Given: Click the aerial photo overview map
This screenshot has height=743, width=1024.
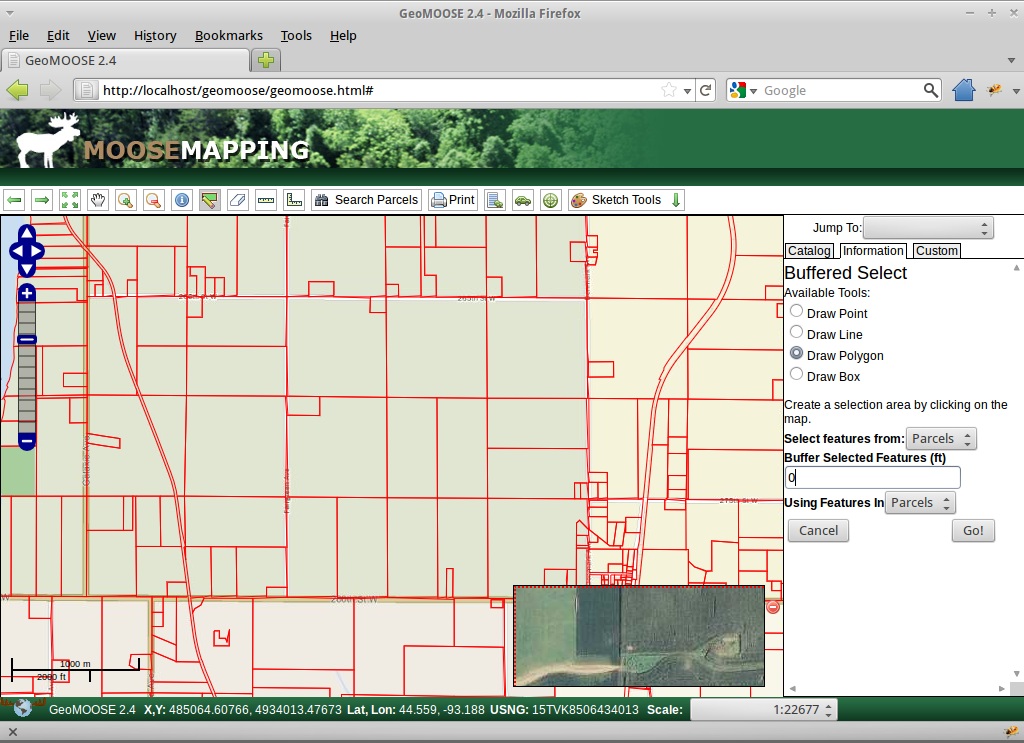Looking at the screenshot, I should 639,636.
